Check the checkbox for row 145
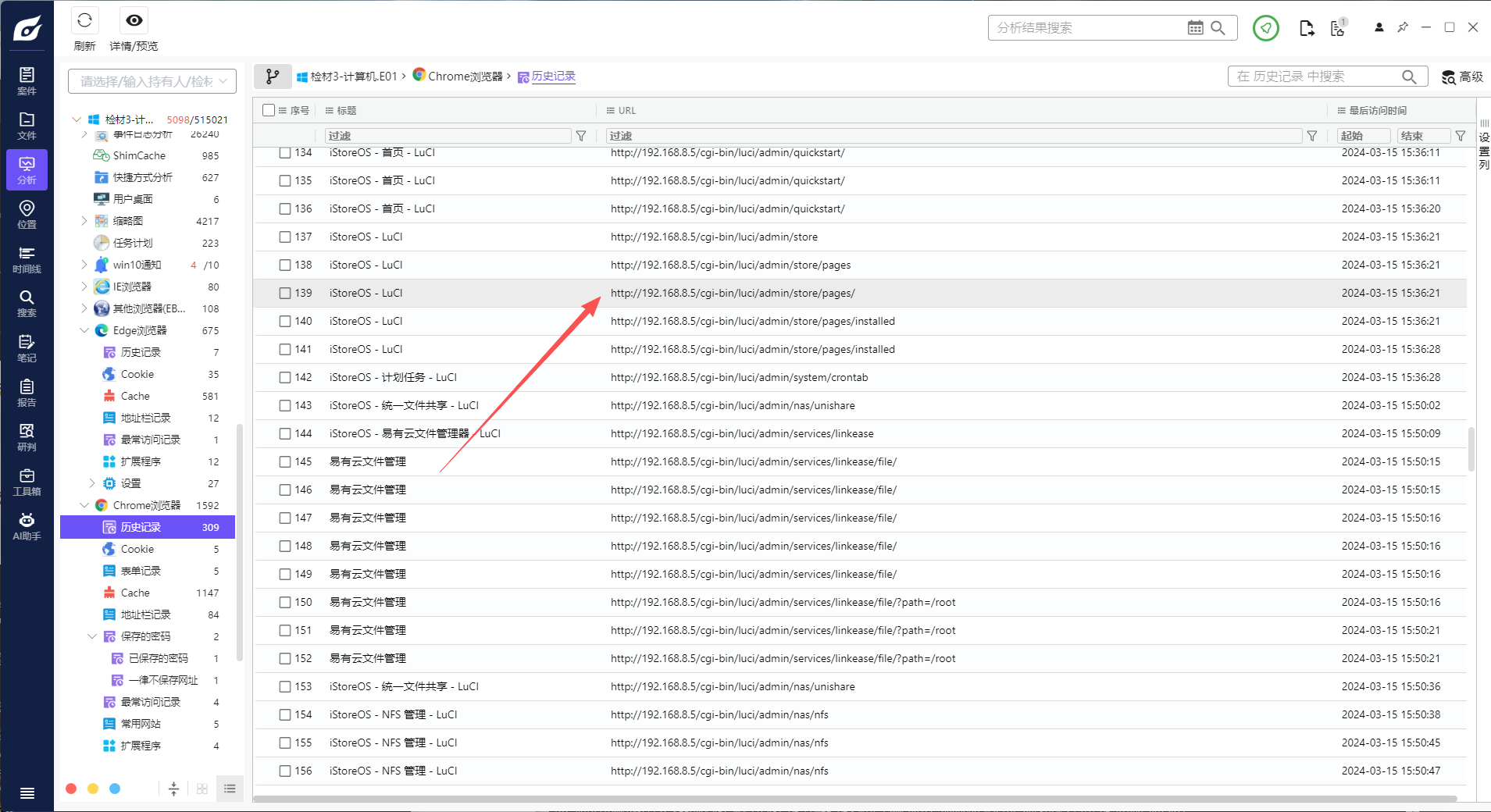This screenshot has height=812, width=1491. [285, 461]
